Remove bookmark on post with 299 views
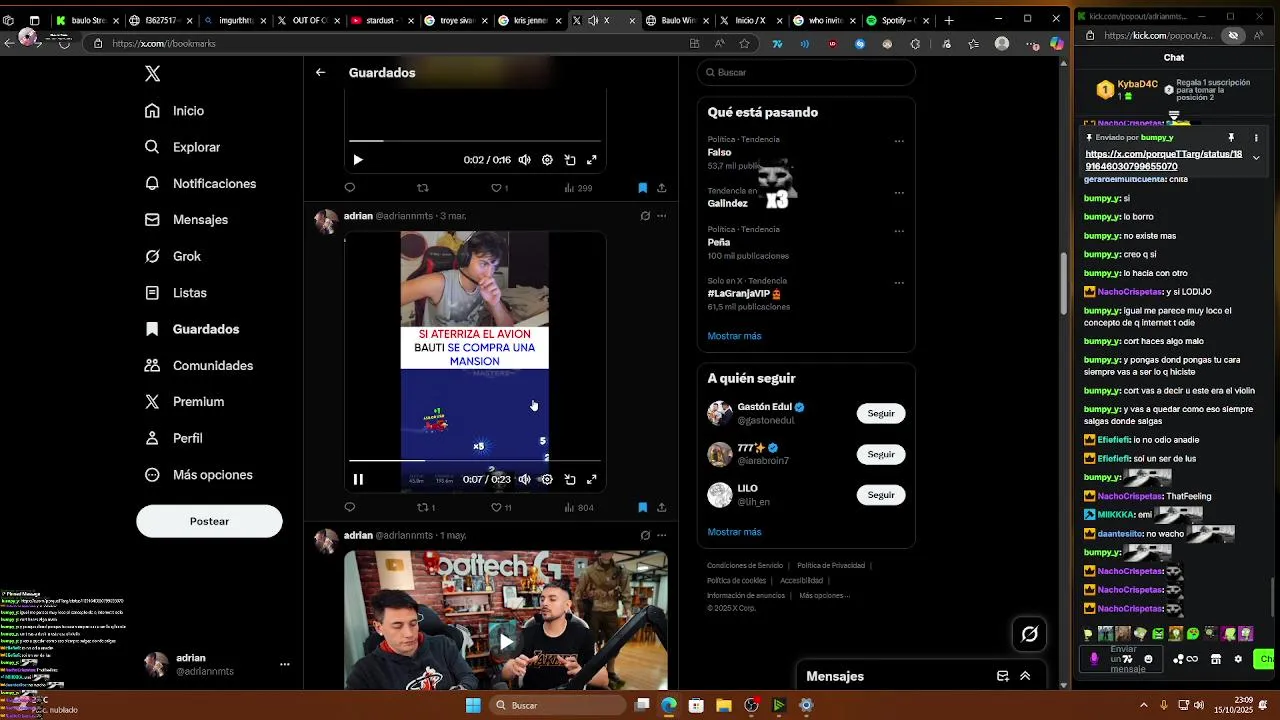This screenshot has height=720, width=1280. (642, 187)
